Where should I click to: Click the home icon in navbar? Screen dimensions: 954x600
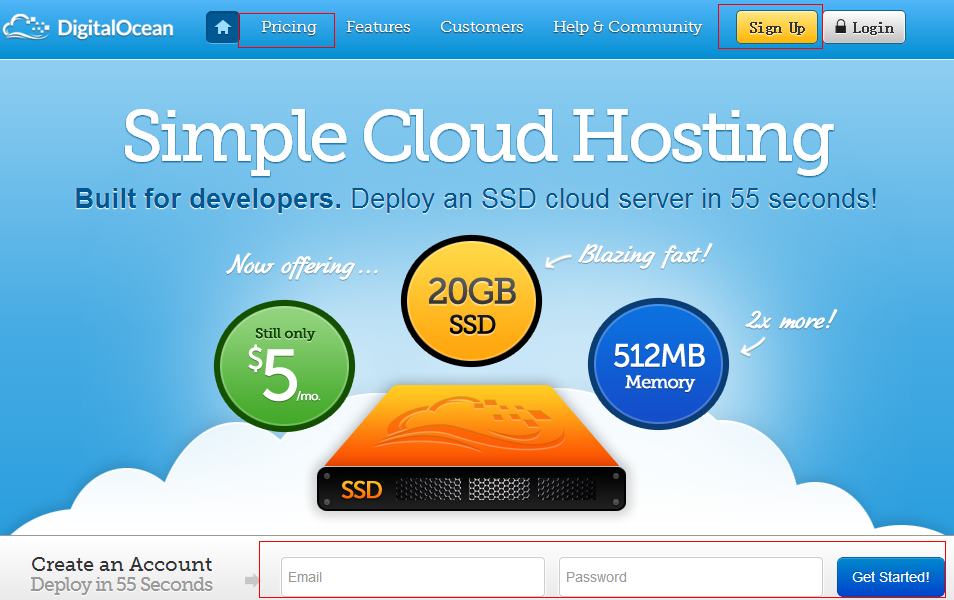click(222, 27)
